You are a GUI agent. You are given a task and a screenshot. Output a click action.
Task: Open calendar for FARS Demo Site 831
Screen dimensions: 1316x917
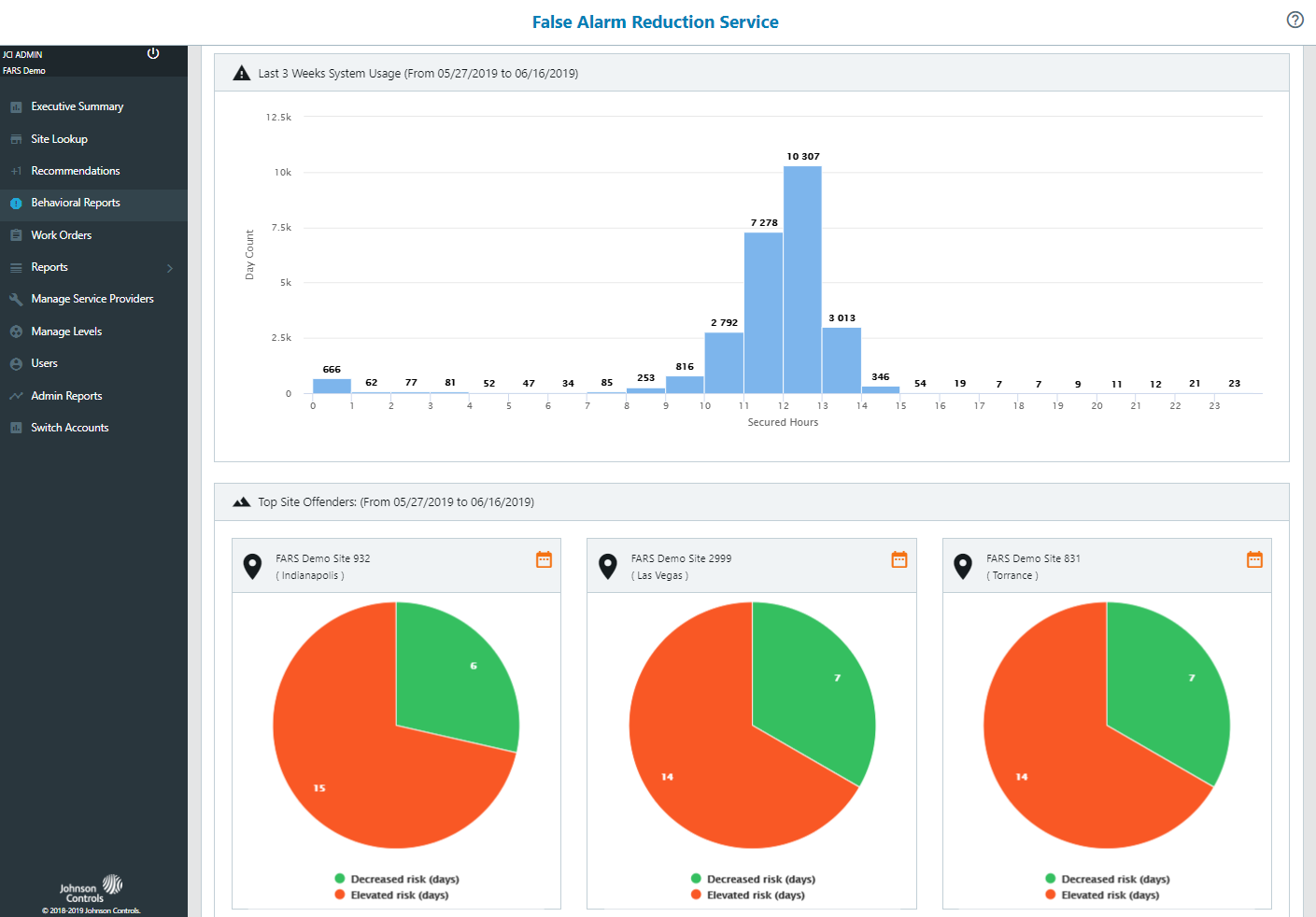pos(1254,559)
